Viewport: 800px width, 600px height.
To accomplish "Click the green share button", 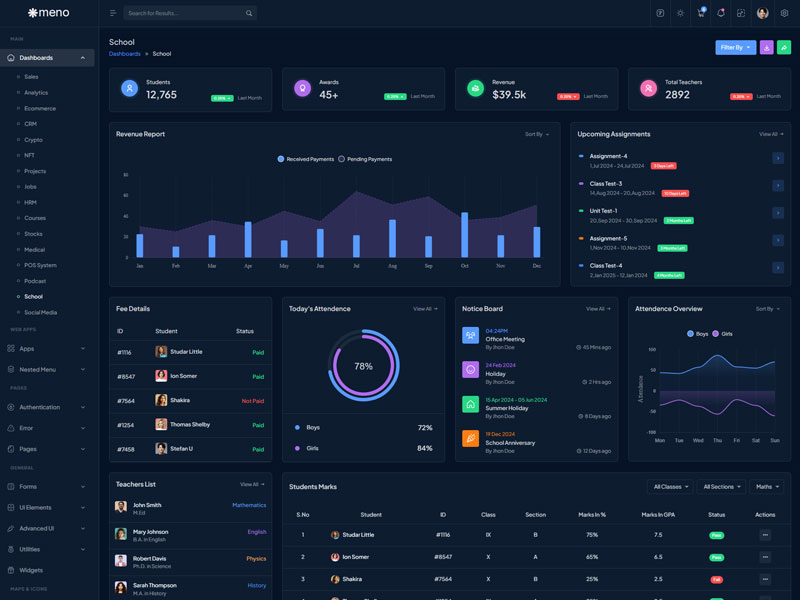I will pyautogui.click(x=784, y=47).
